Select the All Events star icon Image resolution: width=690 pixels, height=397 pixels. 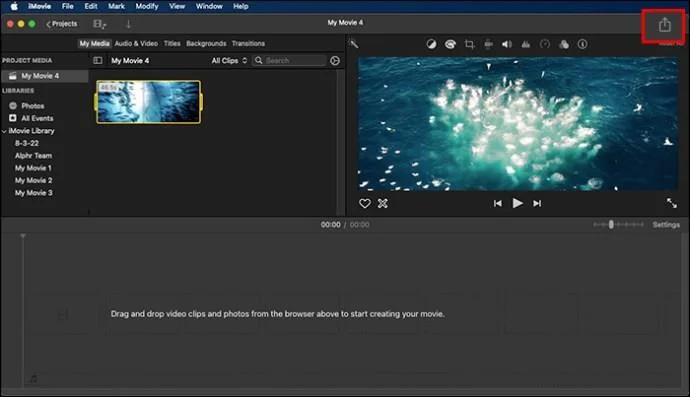[13, 118]
